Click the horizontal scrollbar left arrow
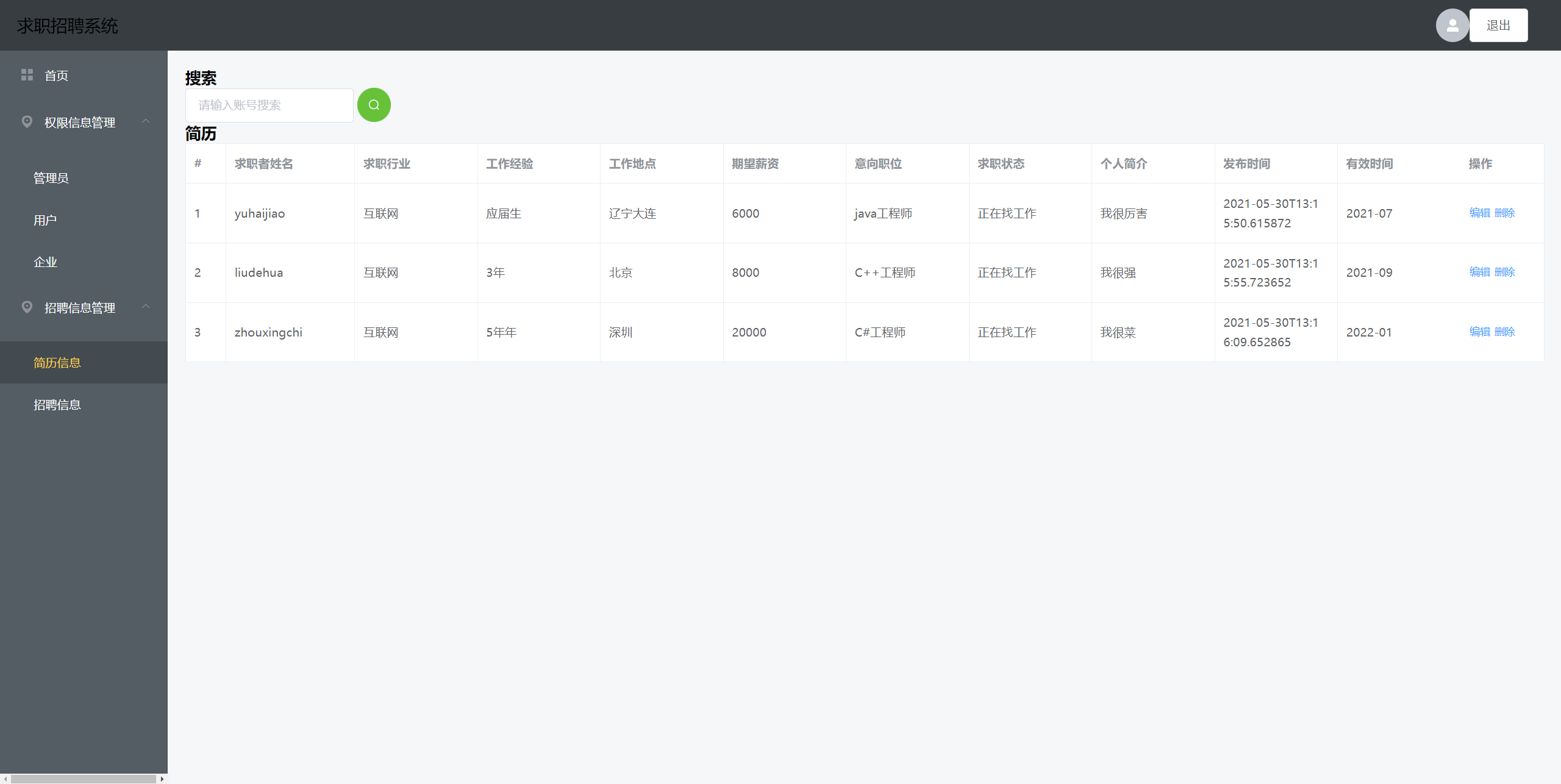 (x=5, y=779)
